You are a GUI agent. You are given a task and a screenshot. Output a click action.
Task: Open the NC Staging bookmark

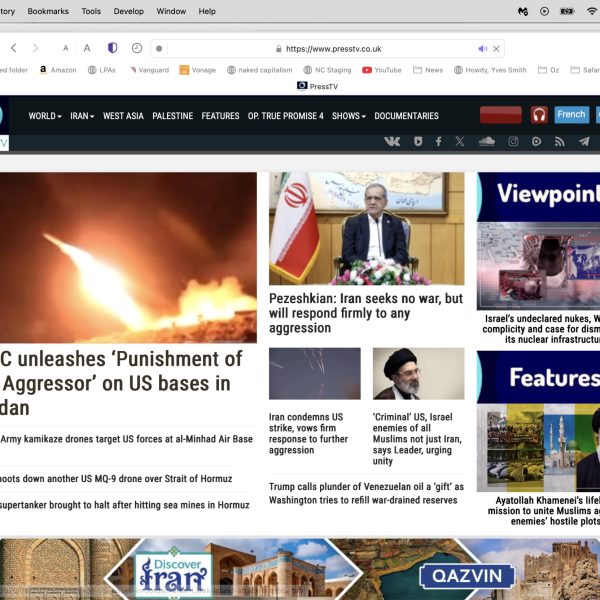(328, 70)
